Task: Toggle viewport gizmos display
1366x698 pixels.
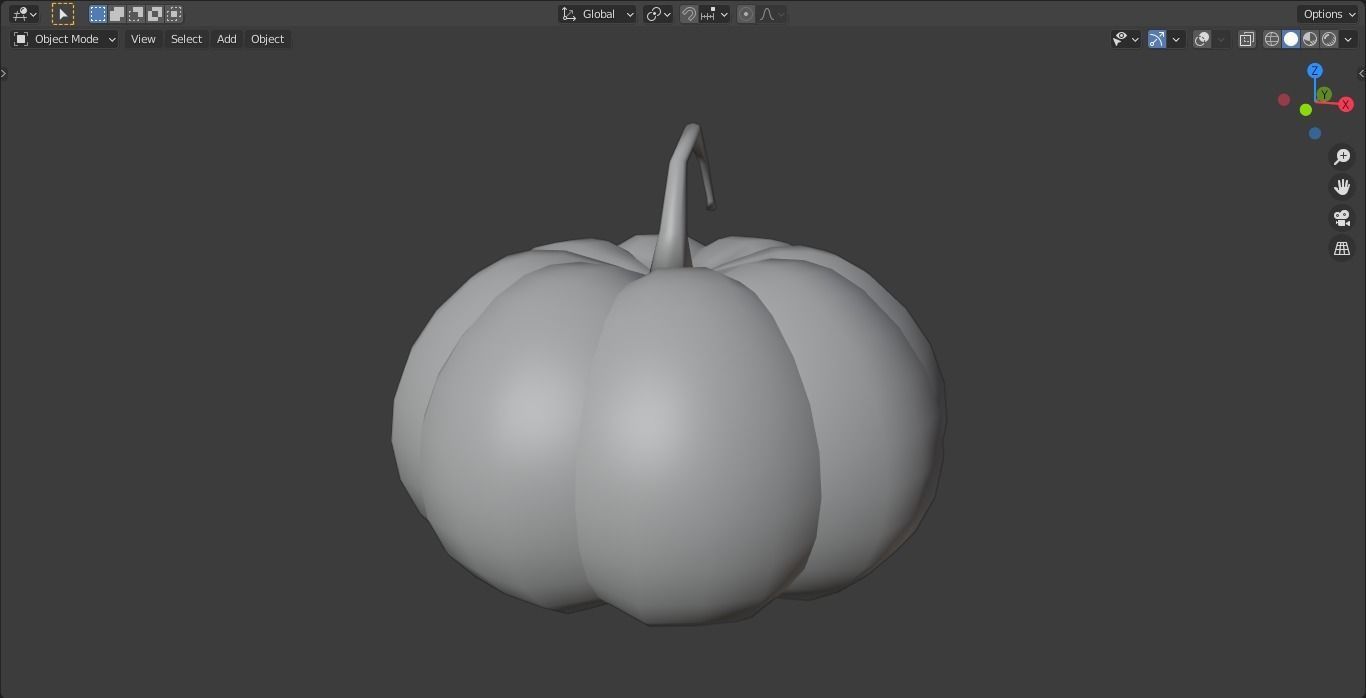Action: click(1157, 39)
